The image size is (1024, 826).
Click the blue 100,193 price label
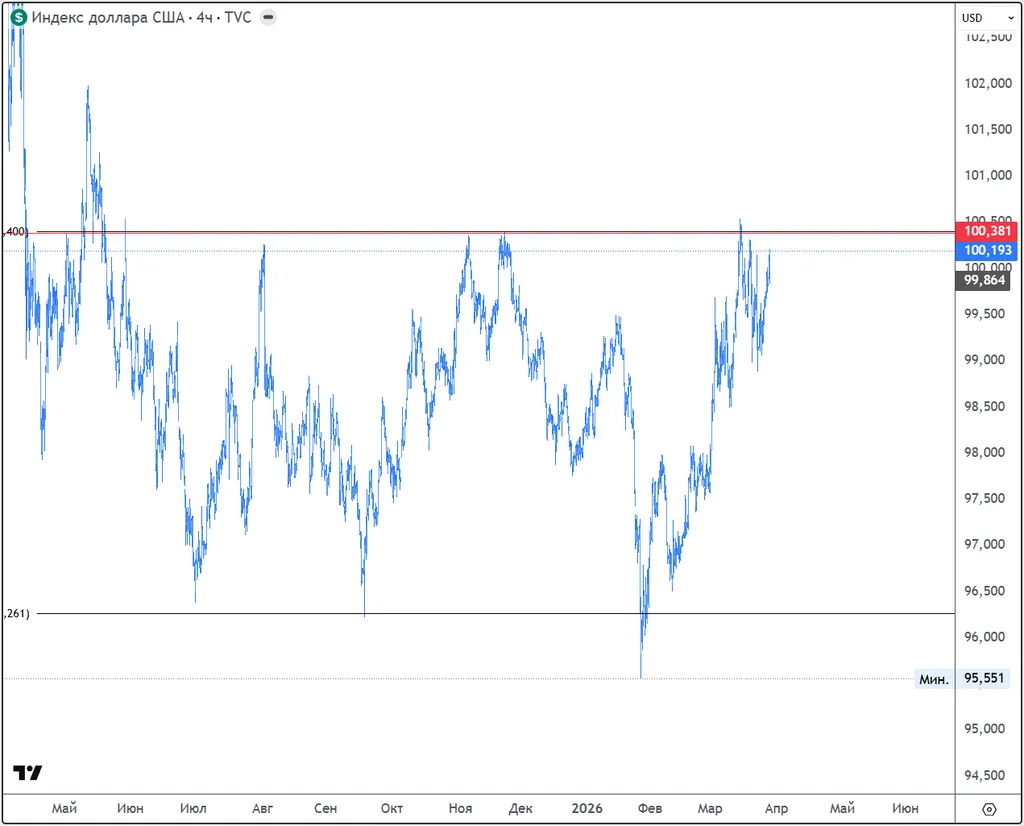click(x=988, y=250)
